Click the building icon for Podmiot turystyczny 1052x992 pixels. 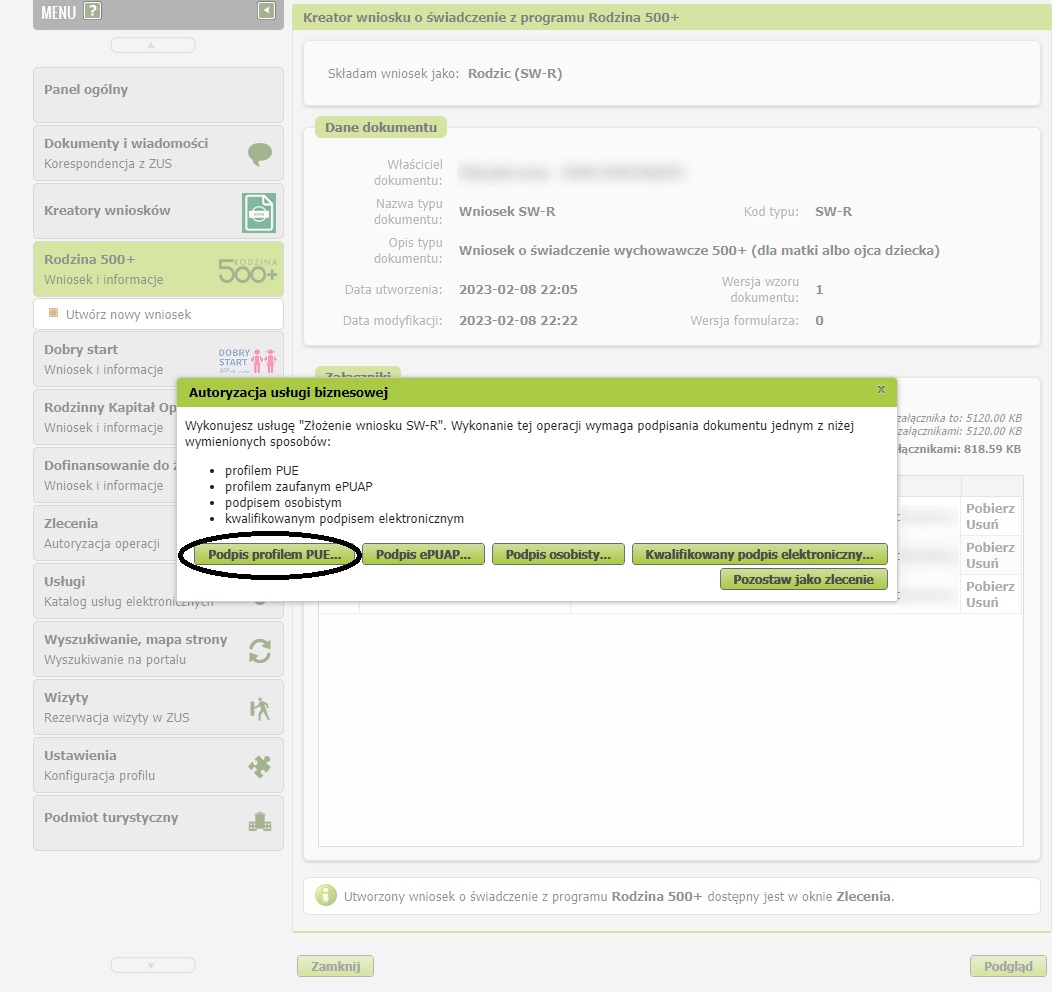(260, 822)
